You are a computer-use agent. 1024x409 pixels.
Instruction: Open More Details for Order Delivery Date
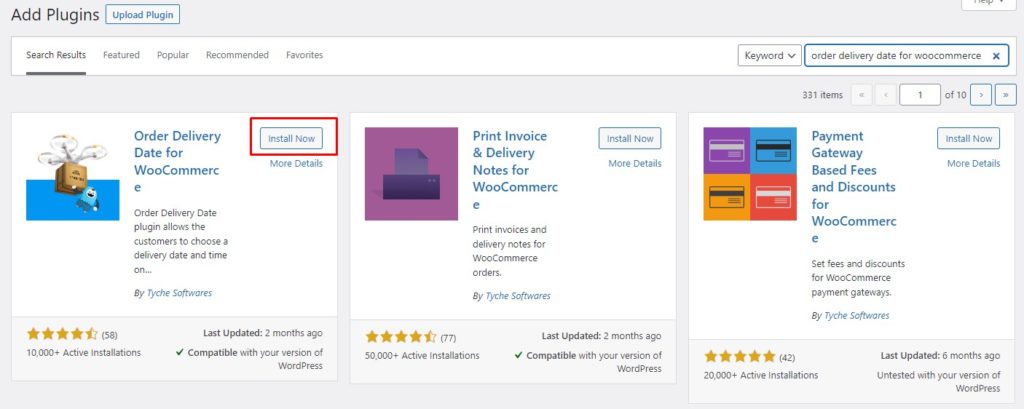coord(296,163)
